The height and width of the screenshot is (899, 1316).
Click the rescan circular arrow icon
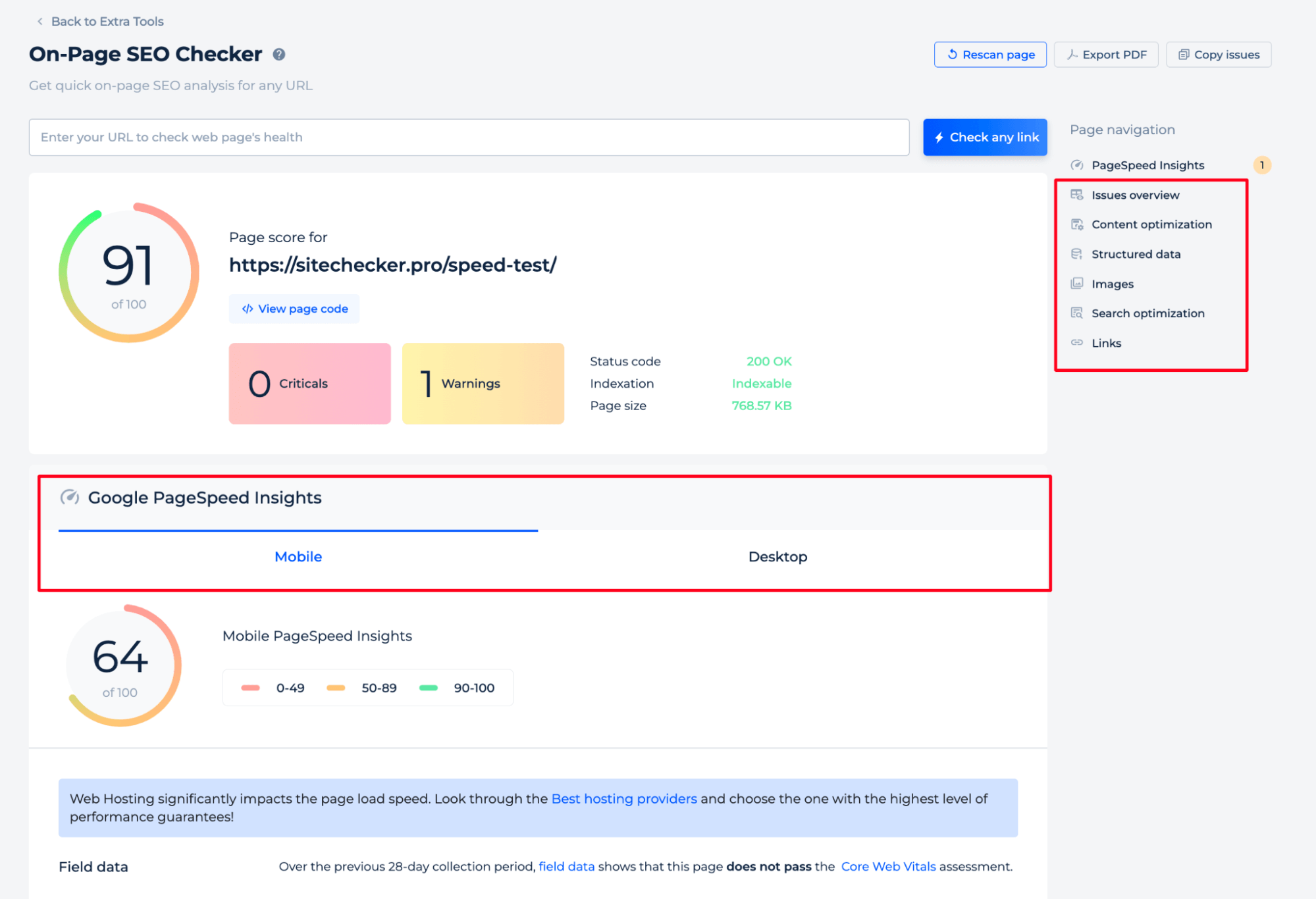click(x=952, y=55)
